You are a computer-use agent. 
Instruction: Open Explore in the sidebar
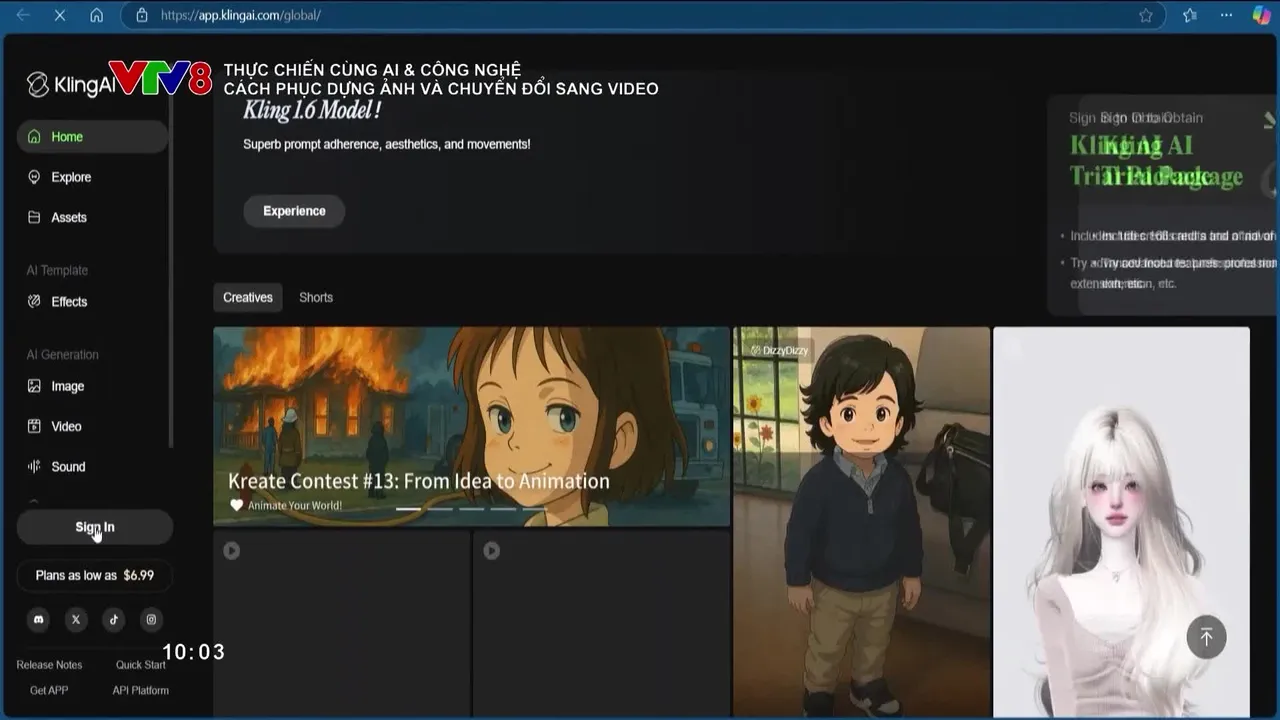pyautogui.click(x=71, y=177)
